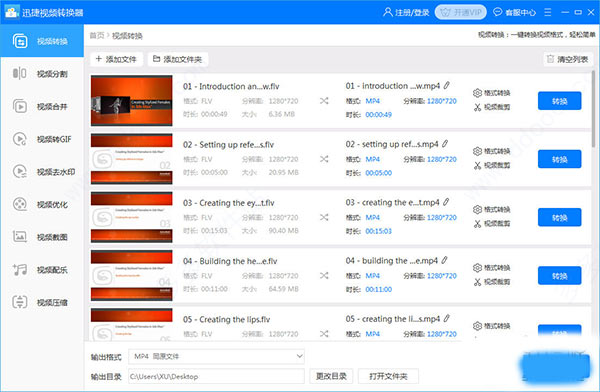Click the 打开文件夹 button
600x392 pixels.
point(388,376)
